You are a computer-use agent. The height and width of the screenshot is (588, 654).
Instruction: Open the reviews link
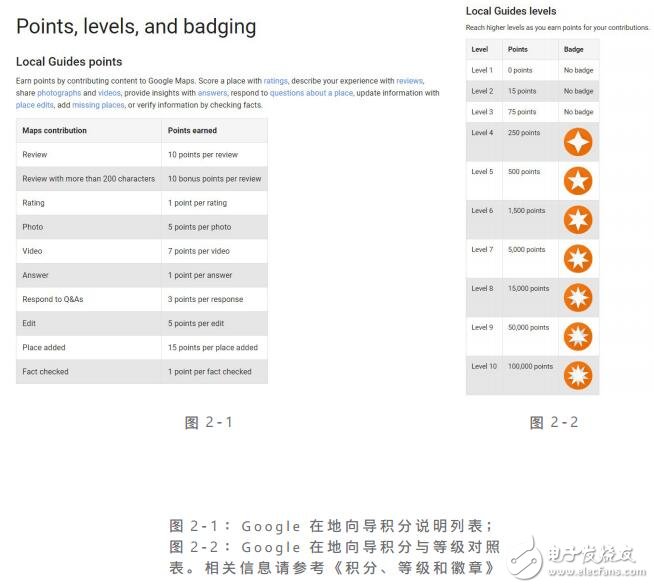(x=409, y=81)
